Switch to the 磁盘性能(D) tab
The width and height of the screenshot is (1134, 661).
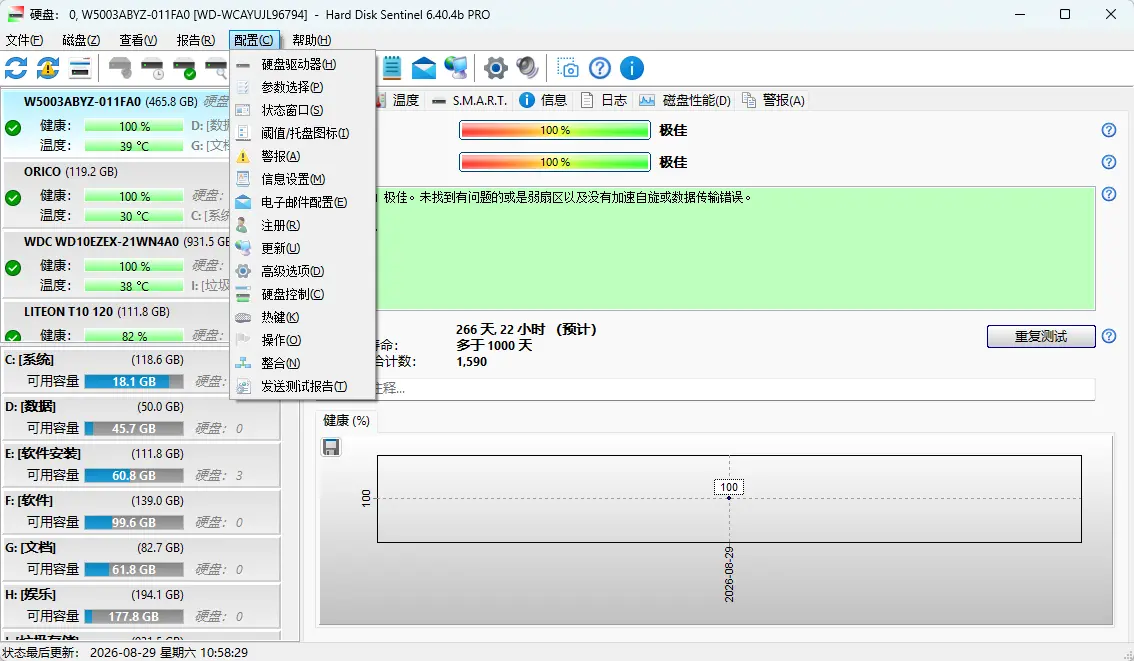click(x=685, y=101)
